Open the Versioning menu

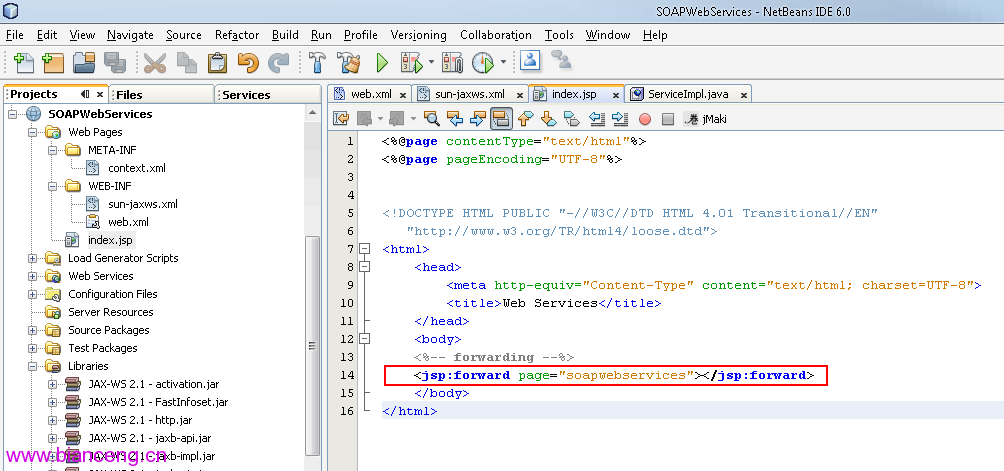(x=419, y=35)
